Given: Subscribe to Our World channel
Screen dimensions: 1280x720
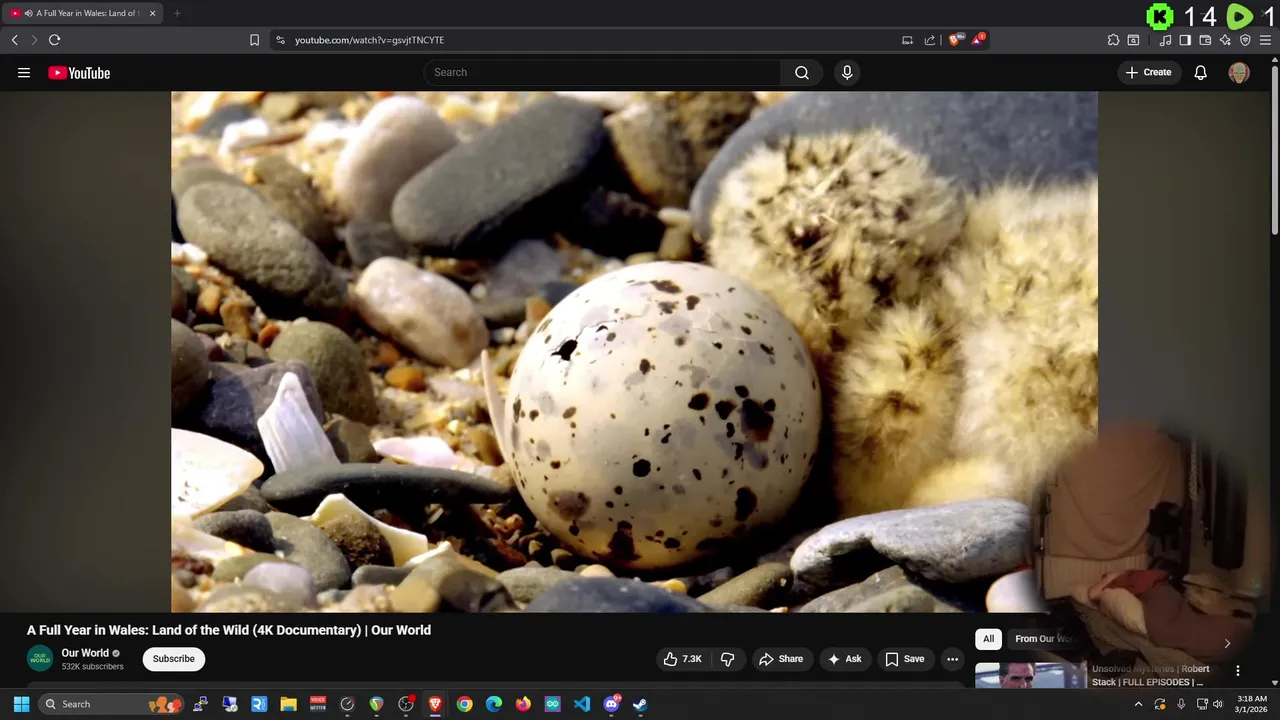Looking at the screenshot, I should pos(173,659).
